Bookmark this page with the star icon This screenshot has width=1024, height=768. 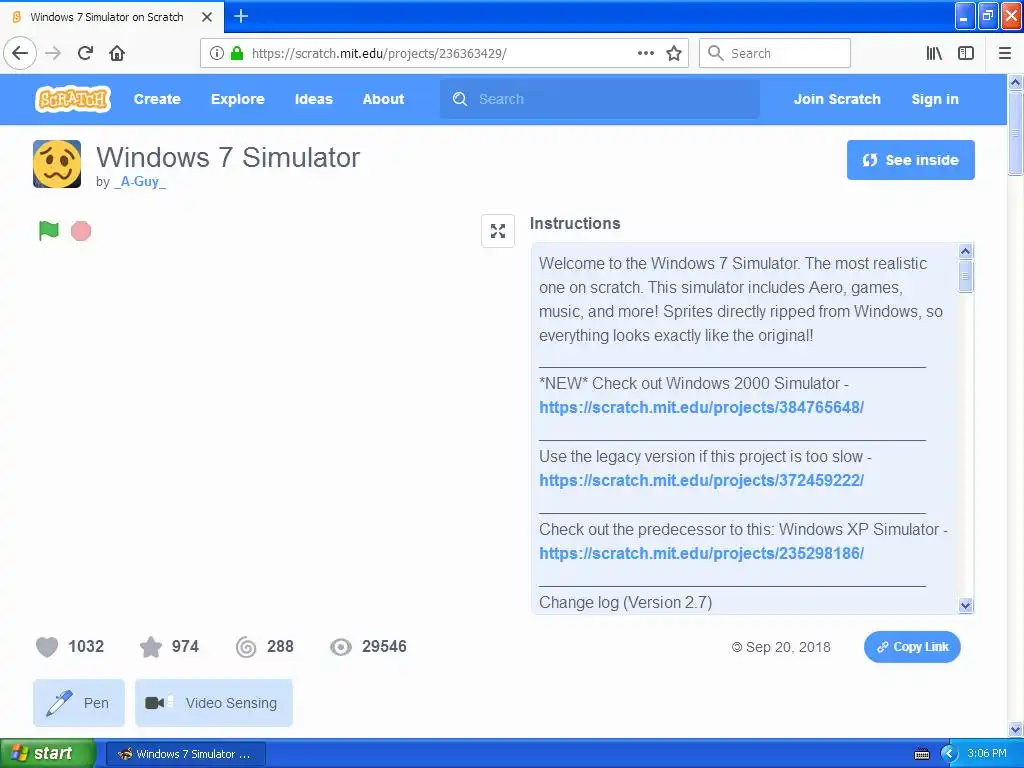click(674, 53)
